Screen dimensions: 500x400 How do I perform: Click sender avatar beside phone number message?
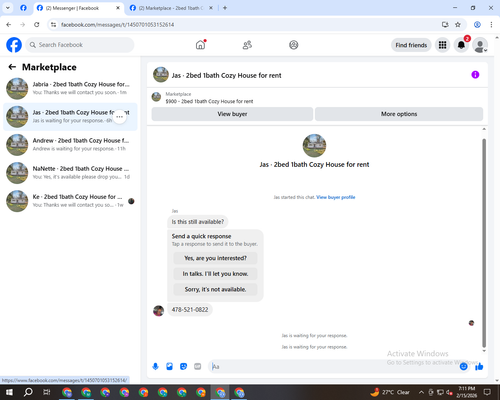coord(158,311)
